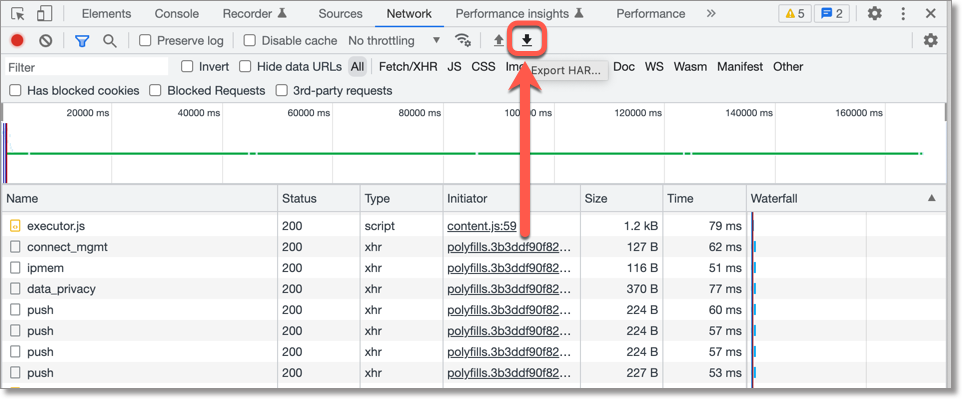
Task: Expand more DevTools tabs chevron
Action: pyautogui.click(x=710, y=14)
